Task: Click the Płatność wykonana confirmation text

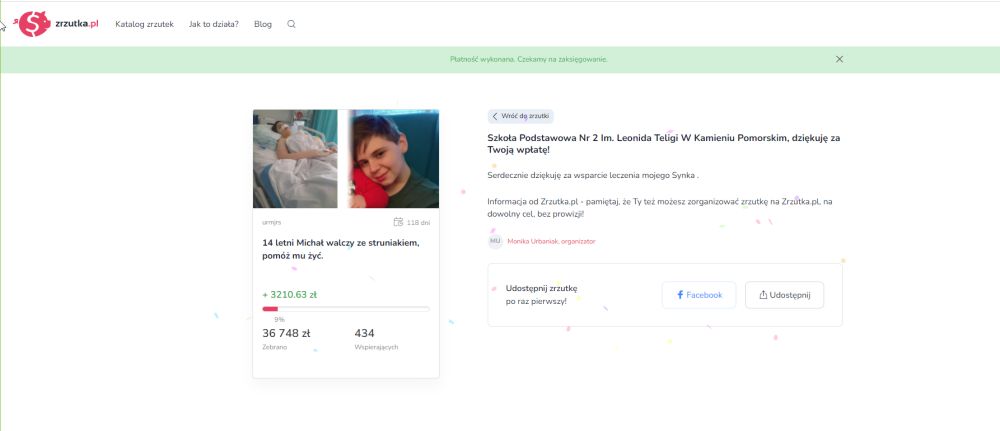Action: click(x=529, y=59)
